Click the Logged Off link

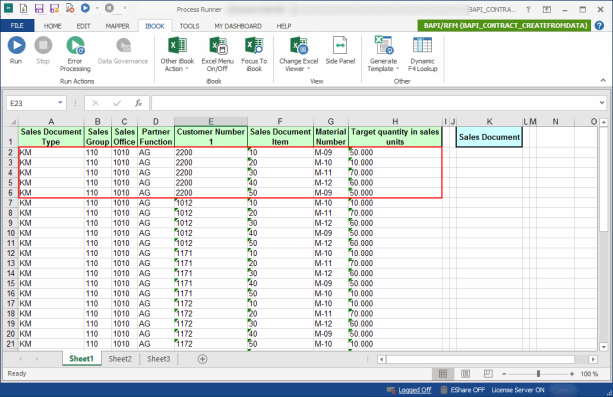(414, 390)
